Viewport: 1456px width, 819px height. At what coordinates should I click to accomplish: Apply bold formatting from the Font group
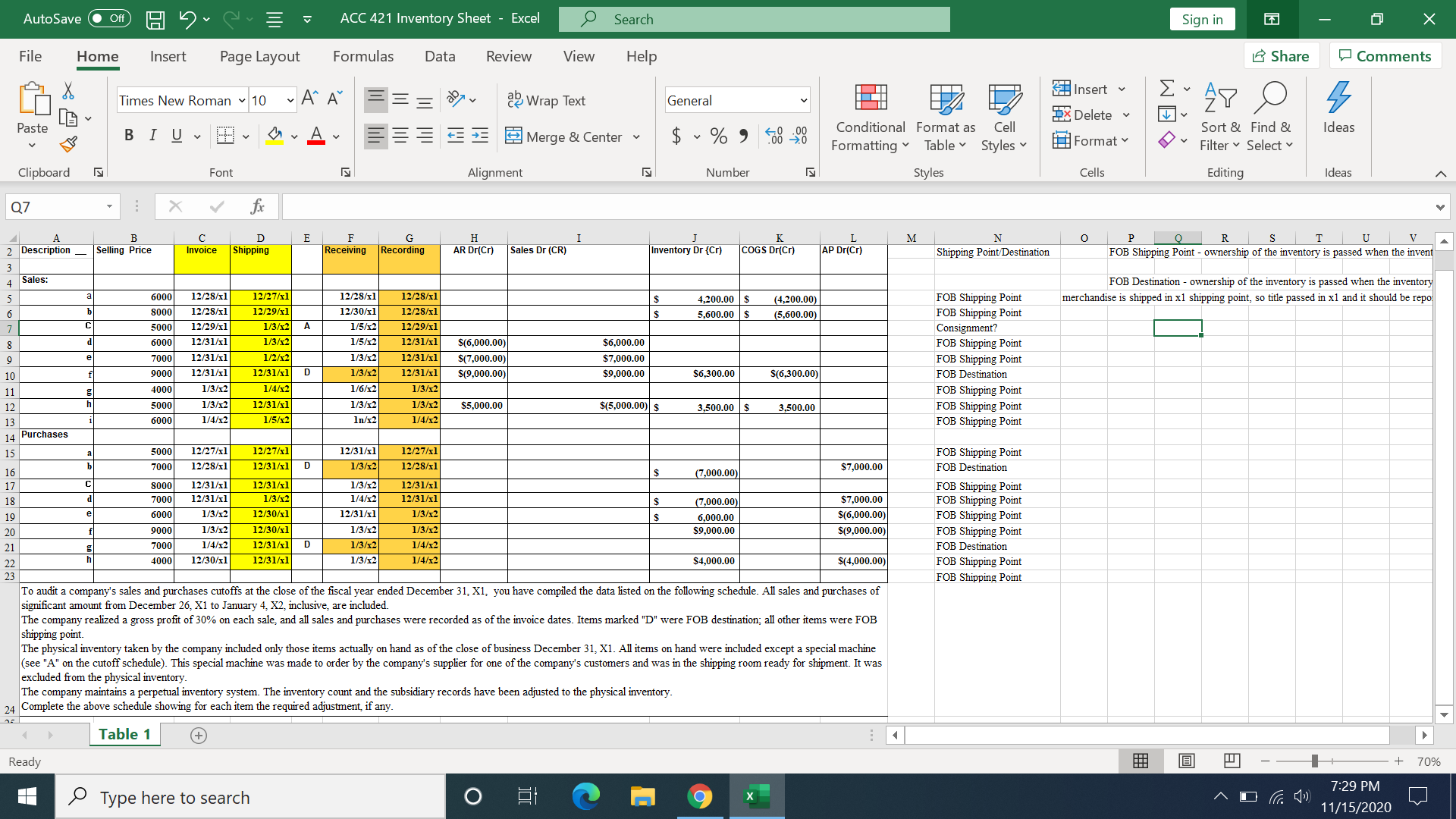click(128, 135)
